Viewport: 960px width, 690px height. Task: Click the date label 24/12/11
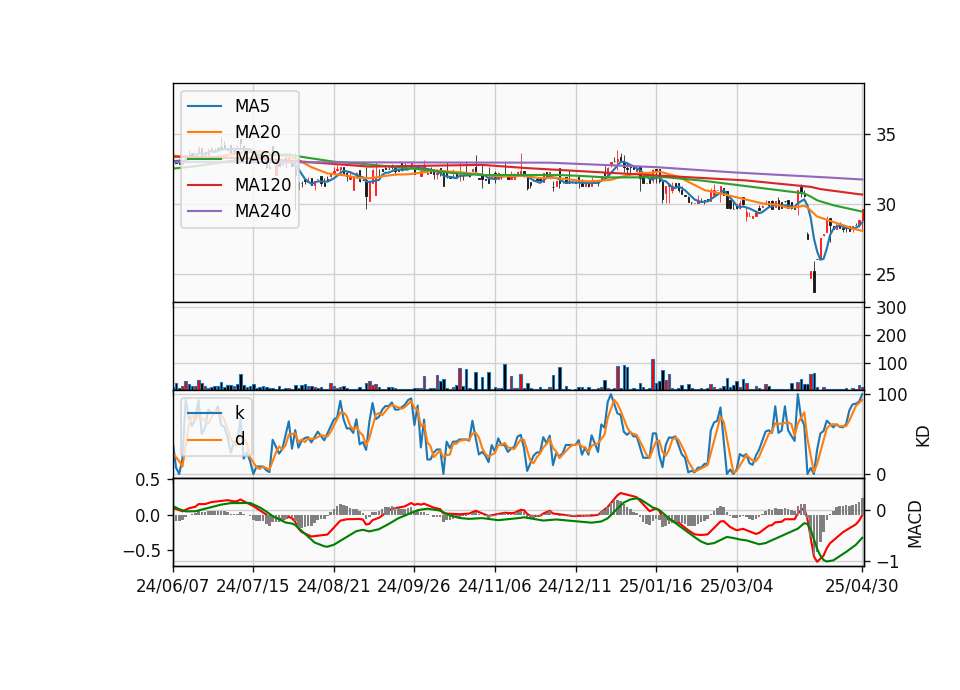pos(575,586)
